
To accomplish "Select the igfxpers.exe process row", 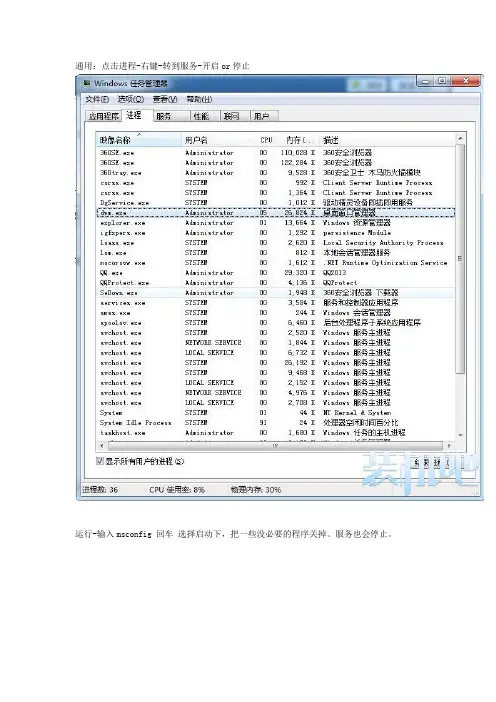I will click(x=276, y=233).
